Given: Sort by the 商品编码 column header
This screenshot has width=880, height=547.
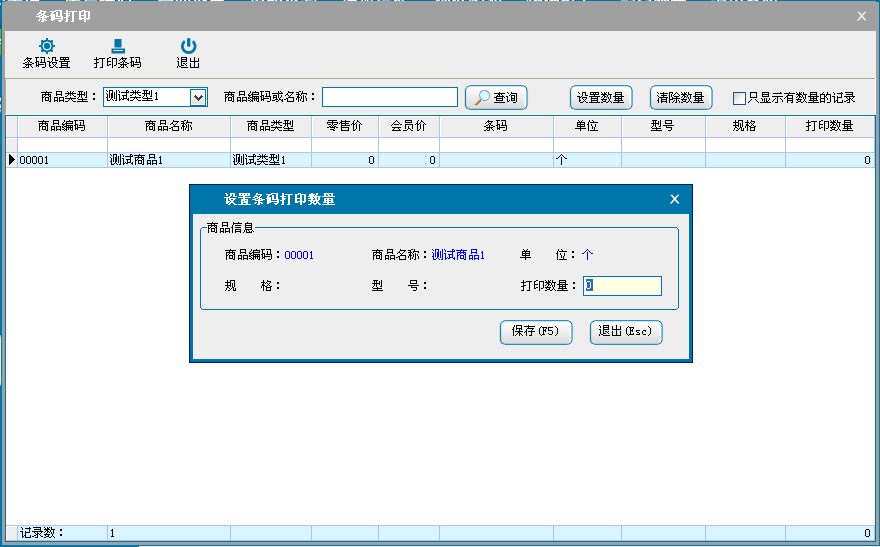Looking at the screenshot, I should pos(62,127).
